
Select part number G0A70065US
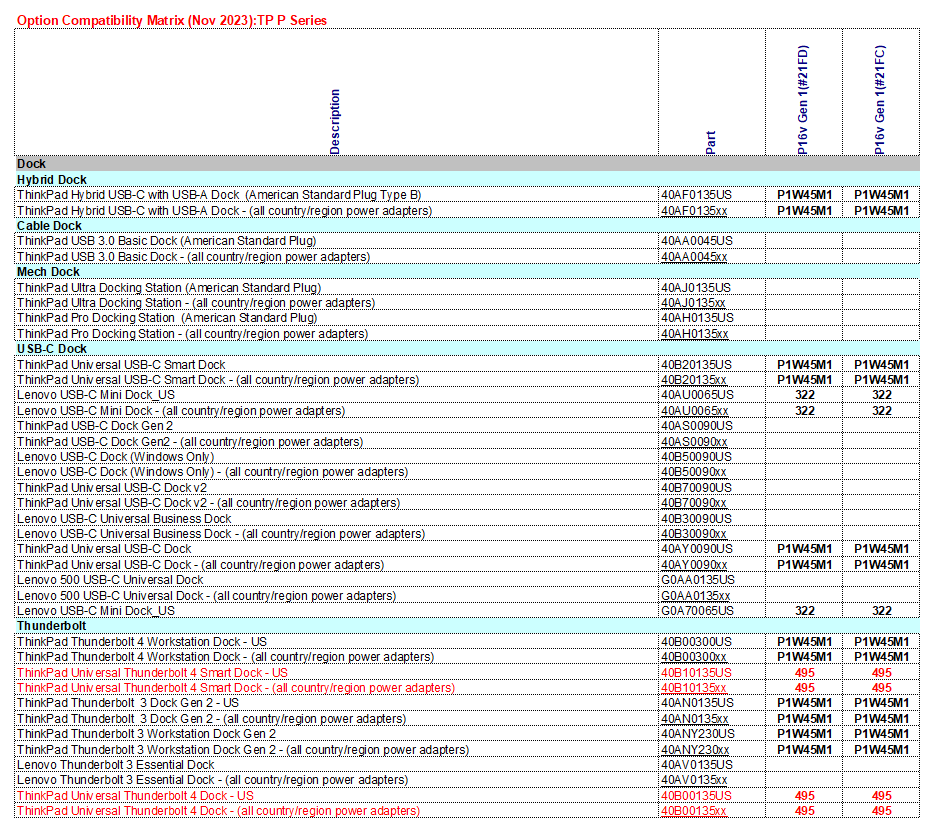pyautogui.click(x=697, y=611)
